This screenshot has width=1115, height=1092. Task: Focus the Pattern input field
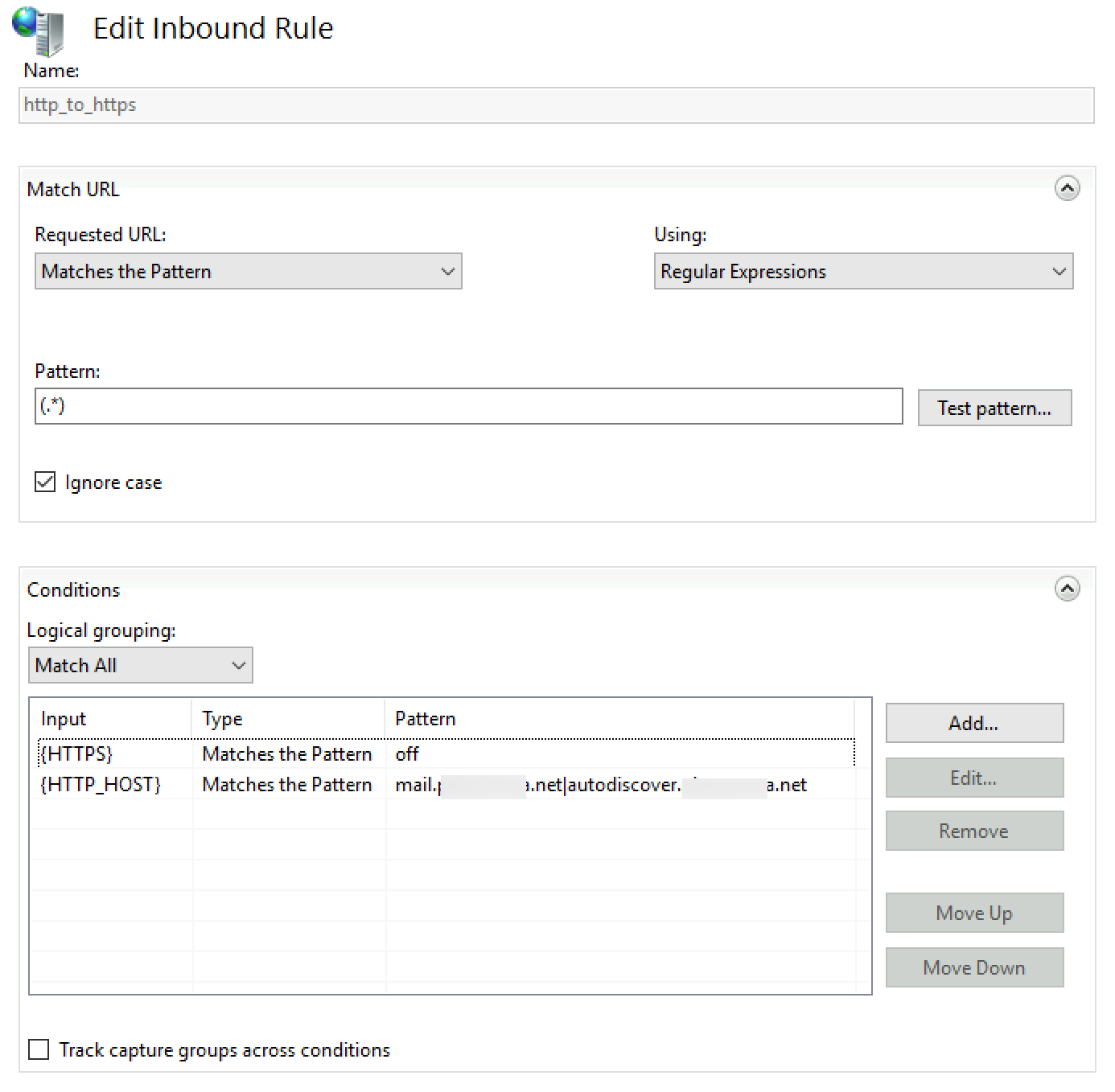click(468, 407)
